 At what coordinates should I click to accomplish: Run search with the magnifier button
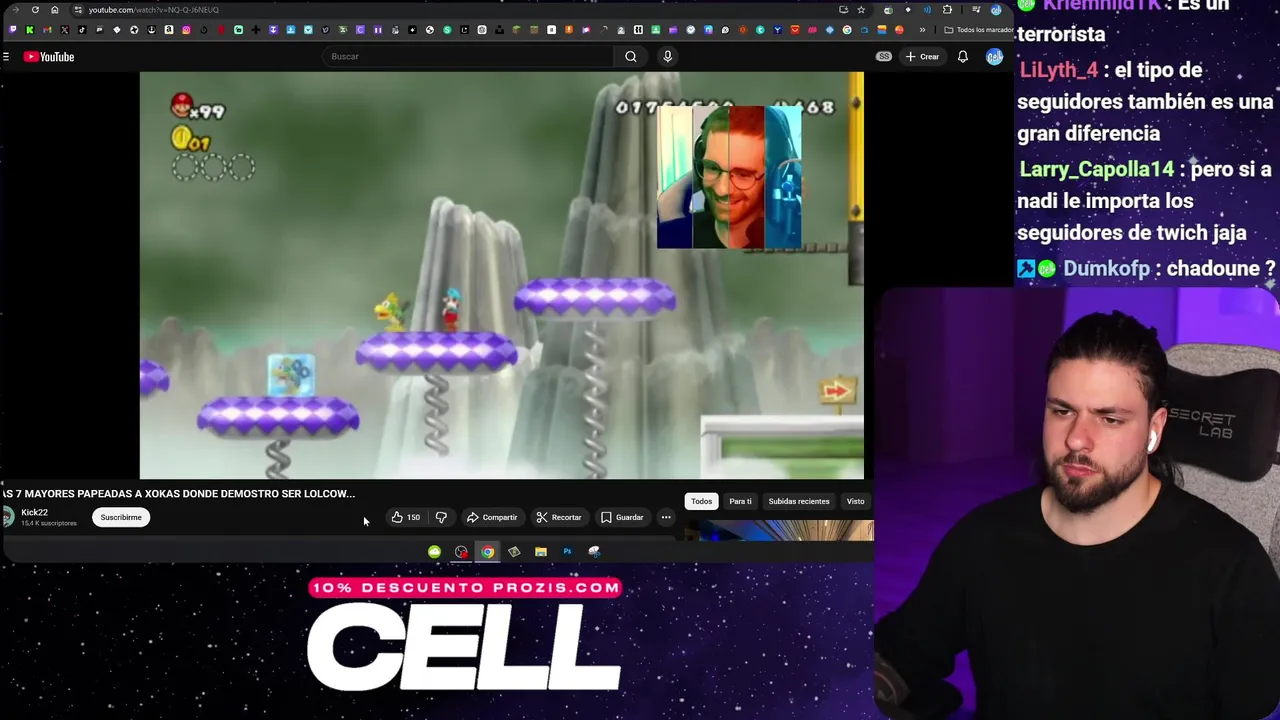point(631,56)
